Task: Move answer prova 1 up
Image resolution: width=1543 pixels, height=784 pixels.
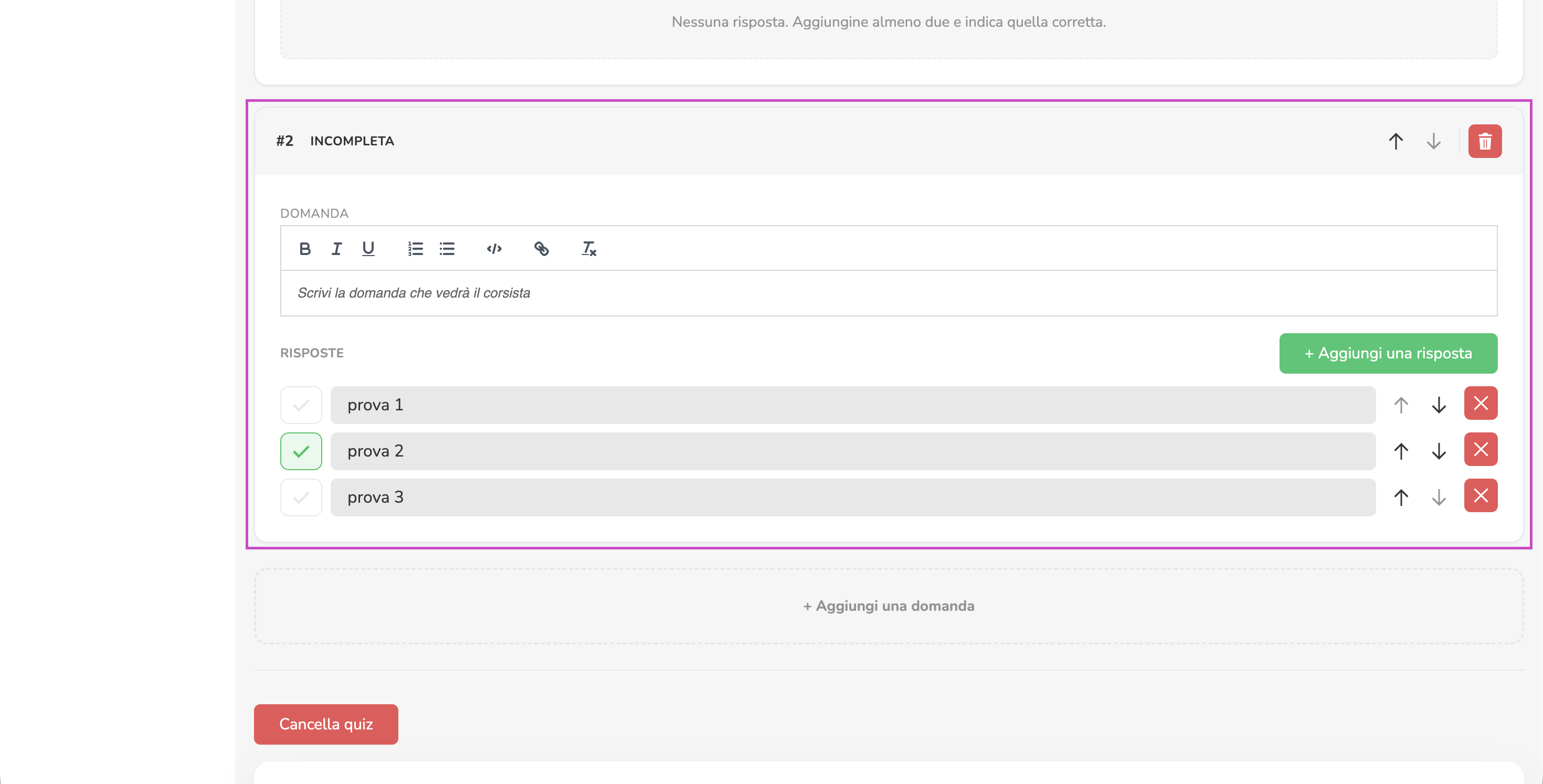Action: coord(1401,405)
